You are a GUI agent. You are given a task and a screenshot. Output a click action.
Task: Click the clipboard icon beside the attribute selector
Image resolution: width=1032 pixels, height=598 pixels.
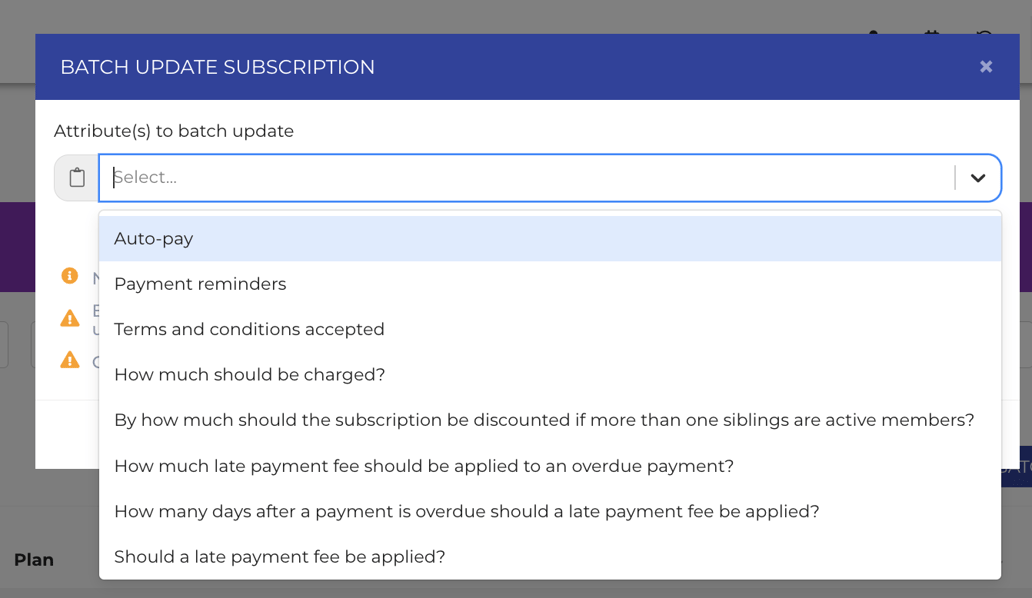pos(76,177)
